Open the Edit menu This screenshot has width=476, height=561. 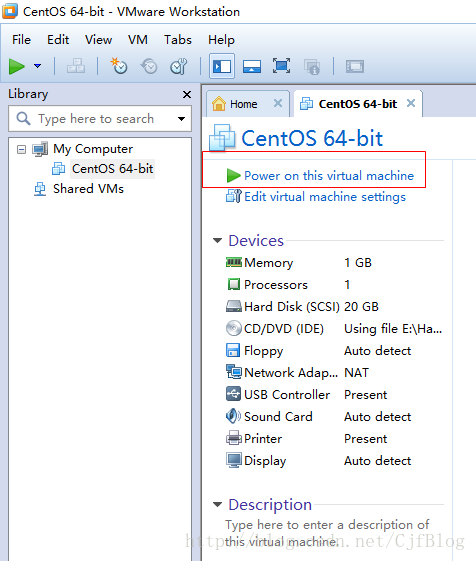(x=58, y=40)
